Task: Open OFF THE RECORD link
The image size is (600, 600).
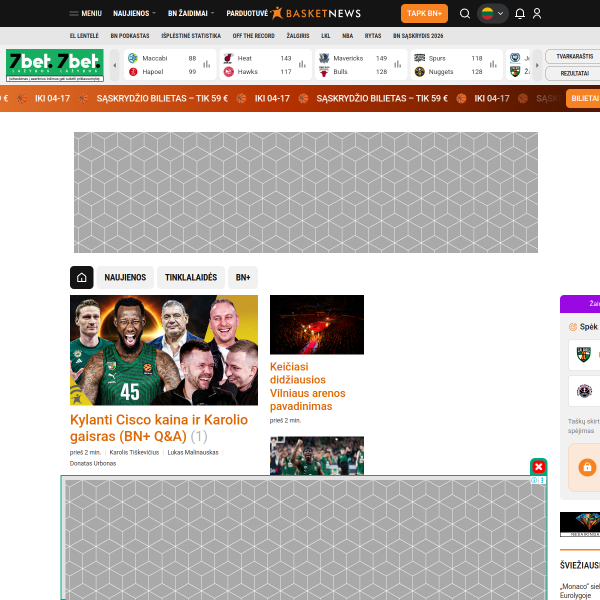Action: point(253,36)
